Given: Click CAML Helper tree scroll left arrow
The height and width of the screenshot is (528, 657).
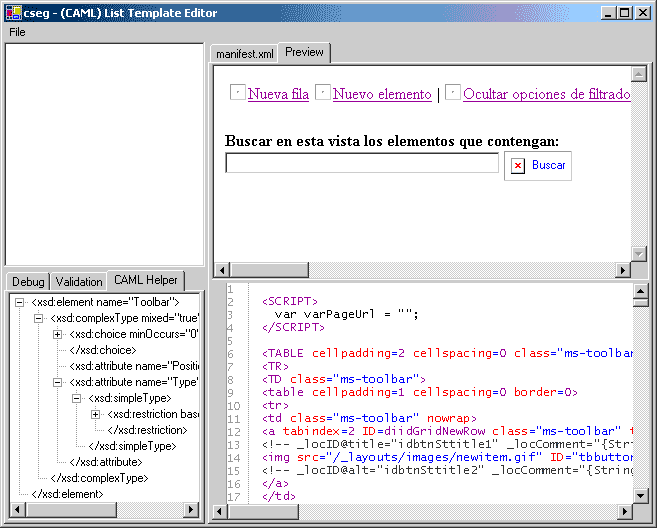Looking at the screenshot, I should point(18,510).
